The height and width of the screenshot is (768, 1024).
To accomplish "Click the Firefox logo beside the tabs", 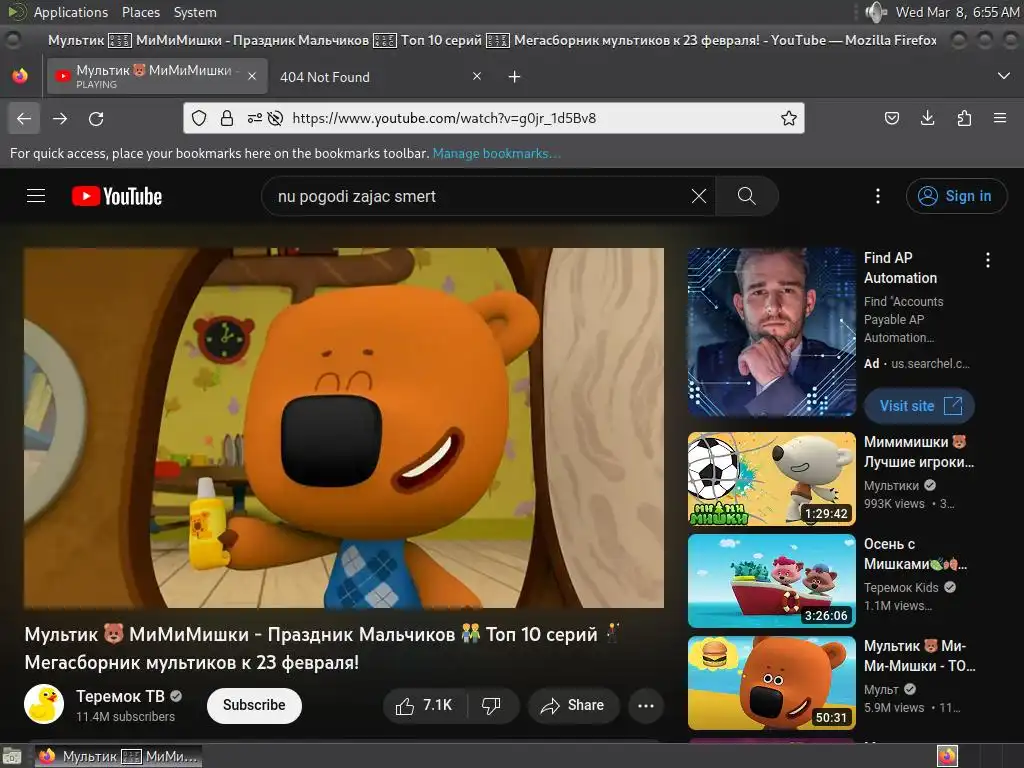I will point(20,76).
